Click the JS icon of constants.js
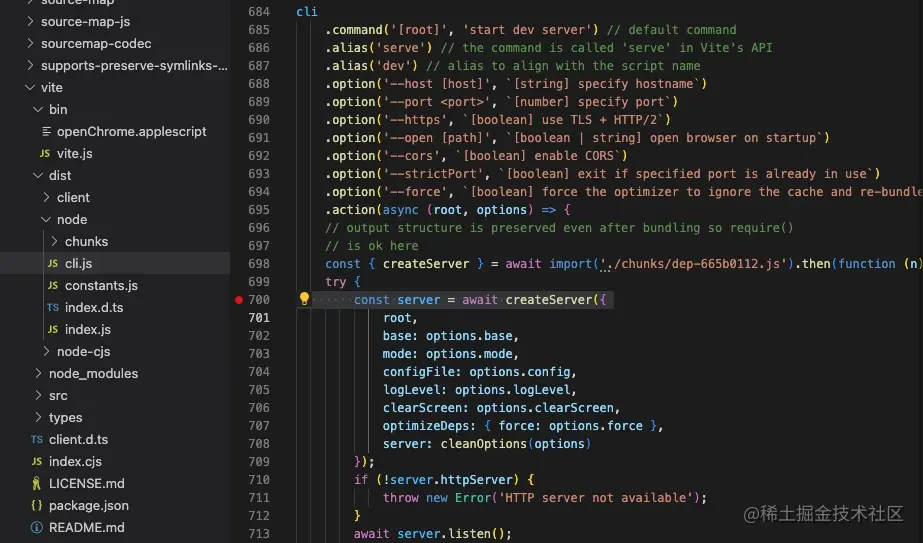 [x=53, y=286]
